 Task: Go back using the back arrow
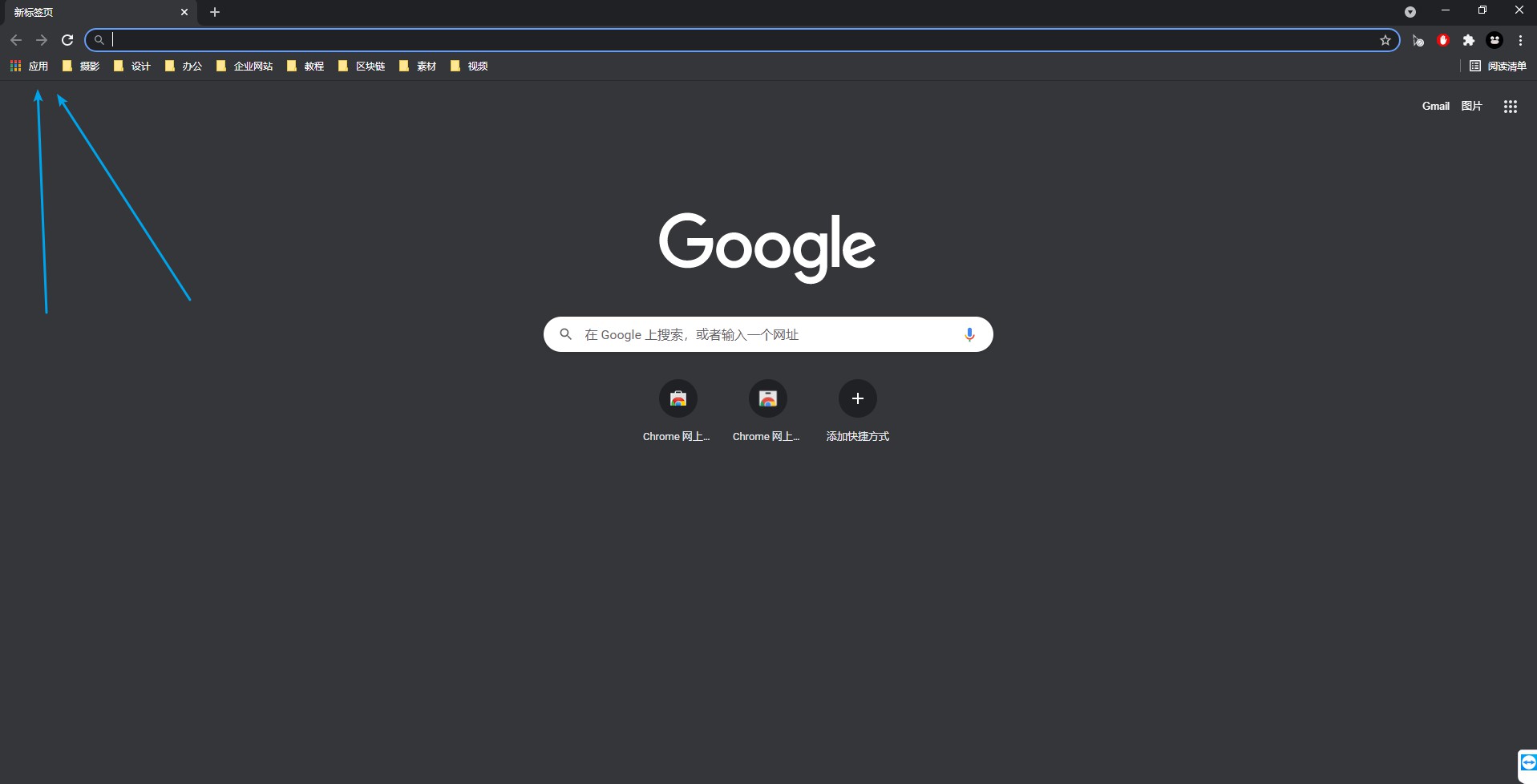pyautogui.click(x=16, y=40)
